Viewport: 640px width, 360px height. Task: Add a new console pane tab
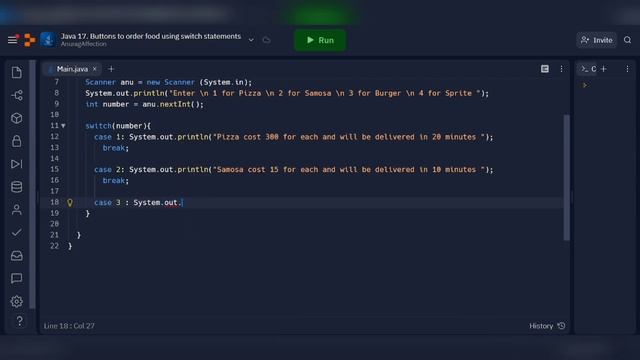(604, 69)
